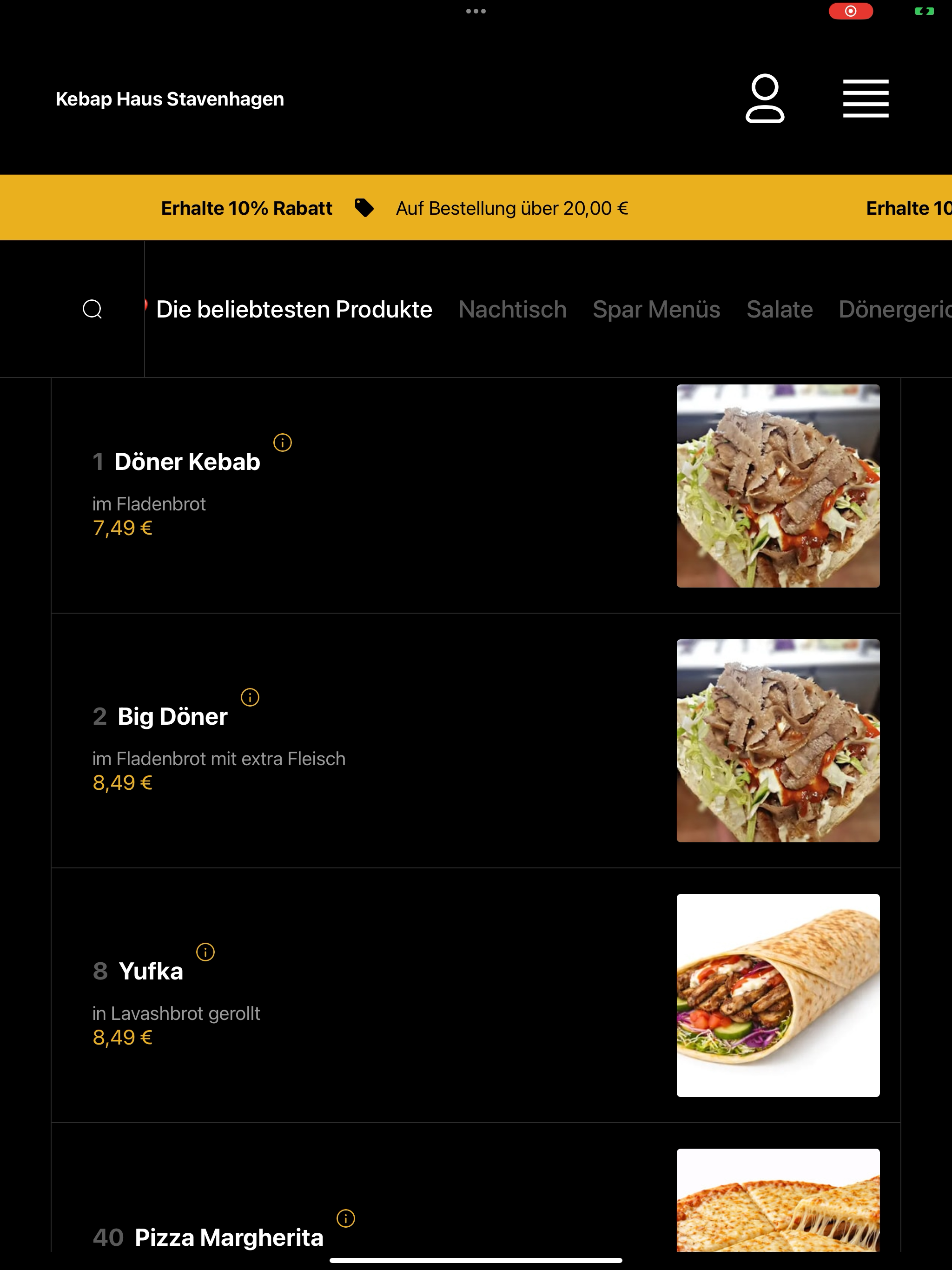Select Die beliebtesten Produkte tab

click(294, 309)
